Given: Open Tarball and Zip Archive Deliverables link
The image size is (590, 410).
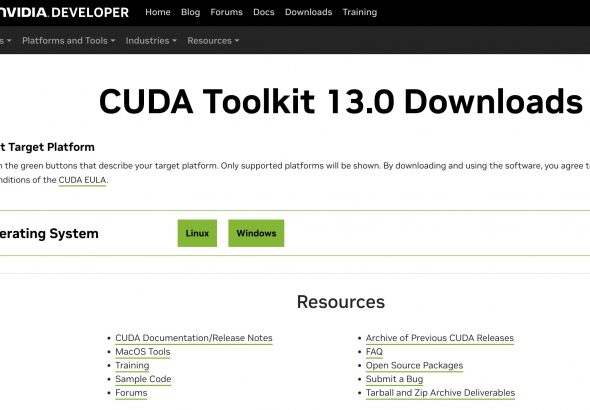Looking at the screenshot, I should (440, 393).
